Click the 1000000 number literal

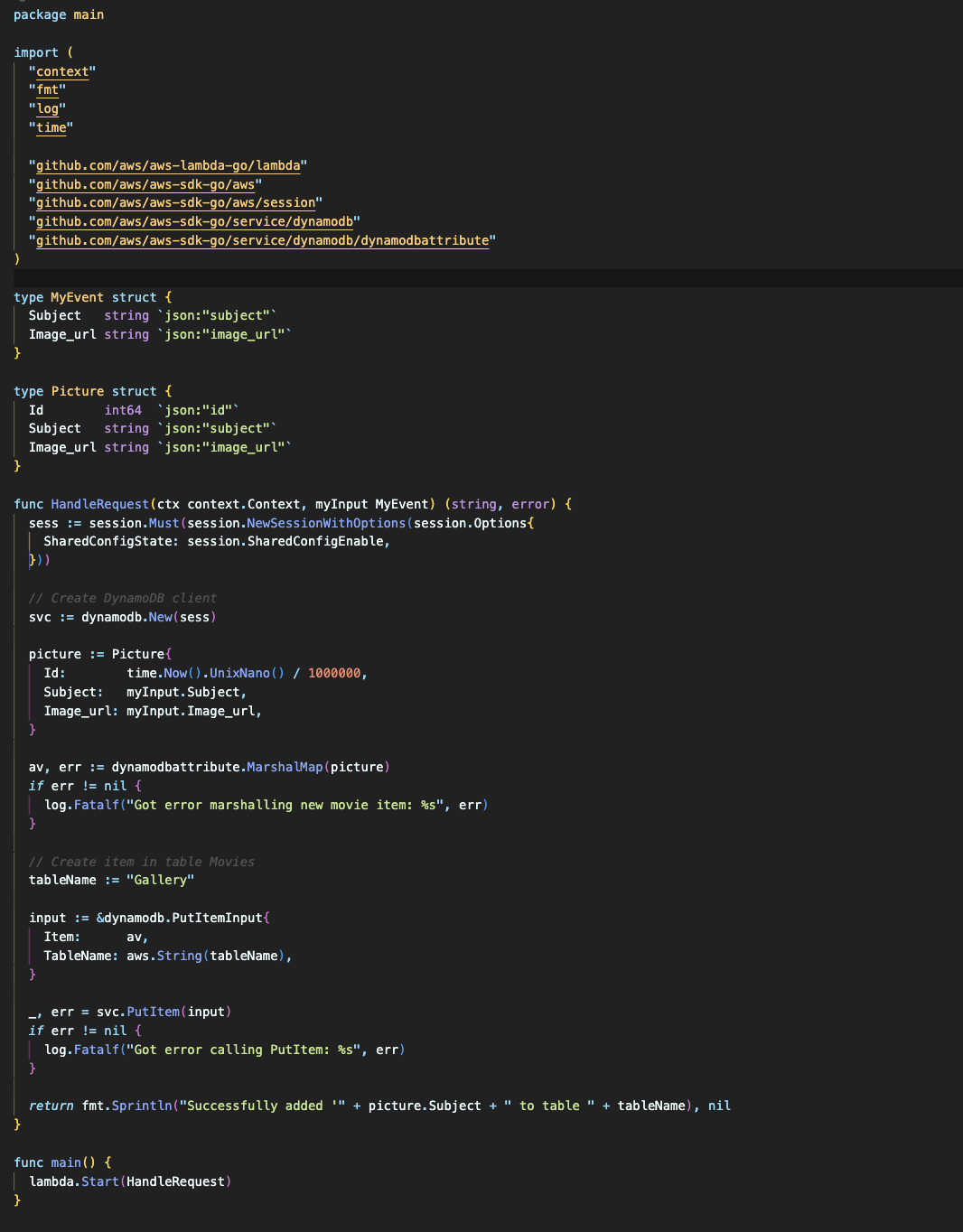click(x=334, y=674)
